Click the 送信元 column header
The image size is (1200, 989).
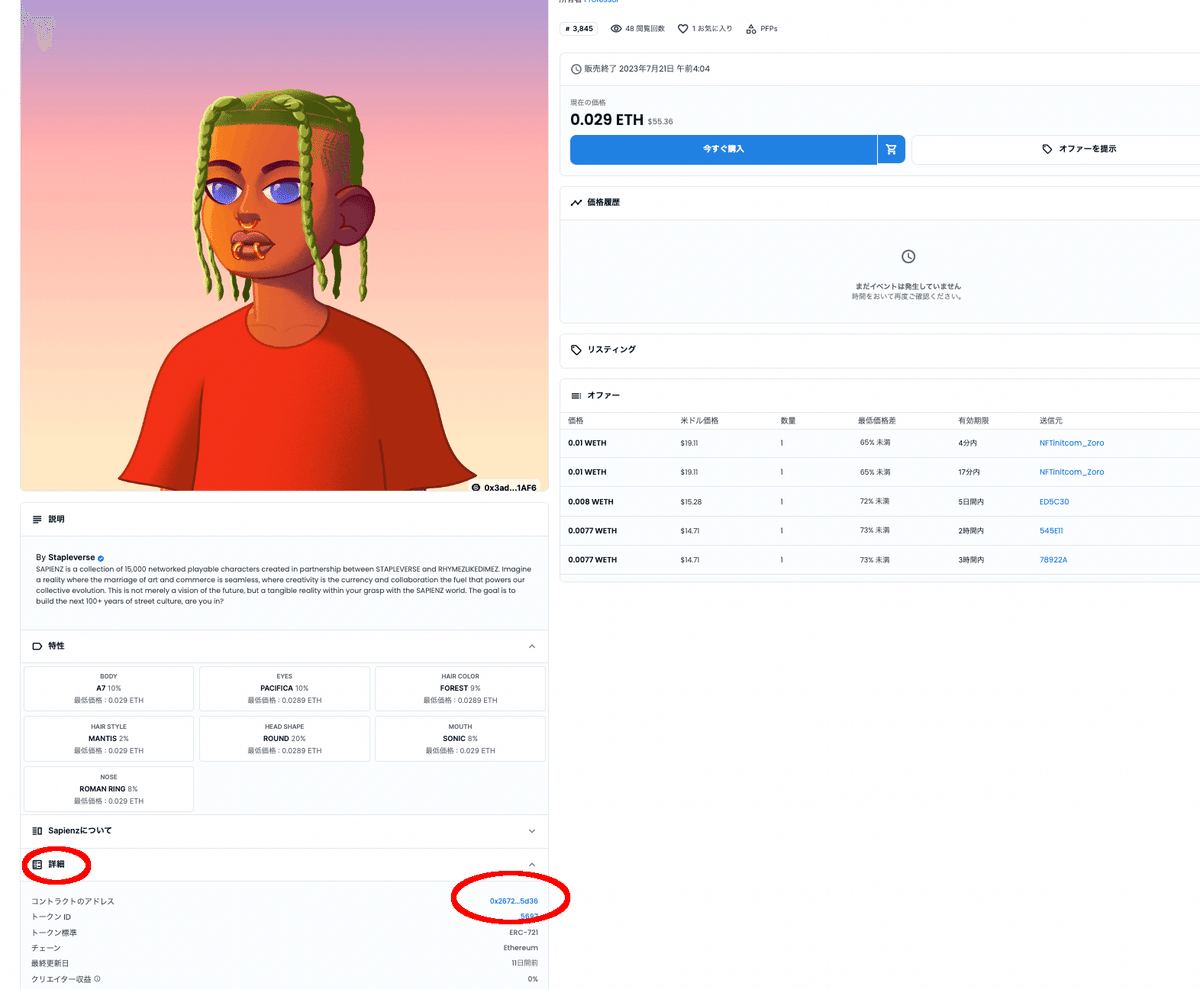[1052, 421]
